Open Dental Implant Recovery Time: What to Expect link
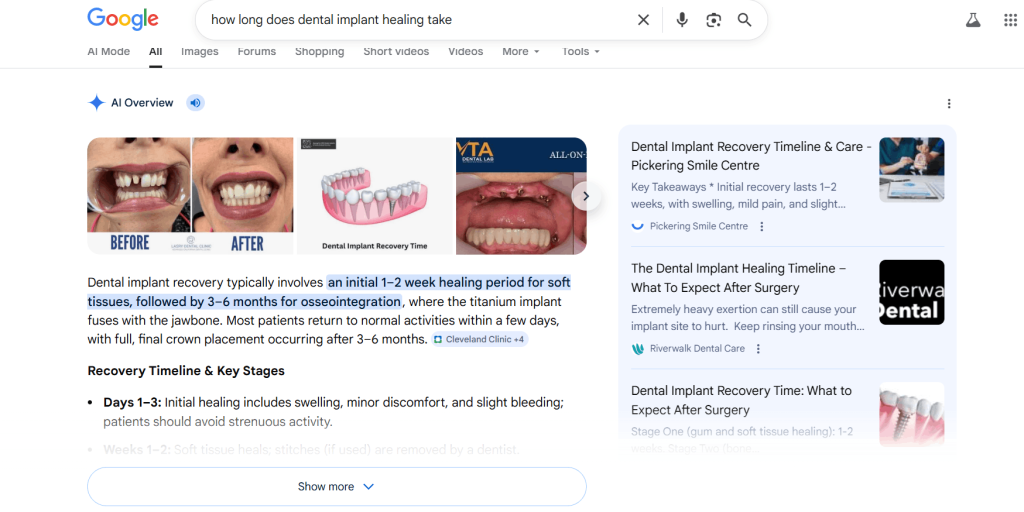The image size is (1024, 512). coord(741,400)
